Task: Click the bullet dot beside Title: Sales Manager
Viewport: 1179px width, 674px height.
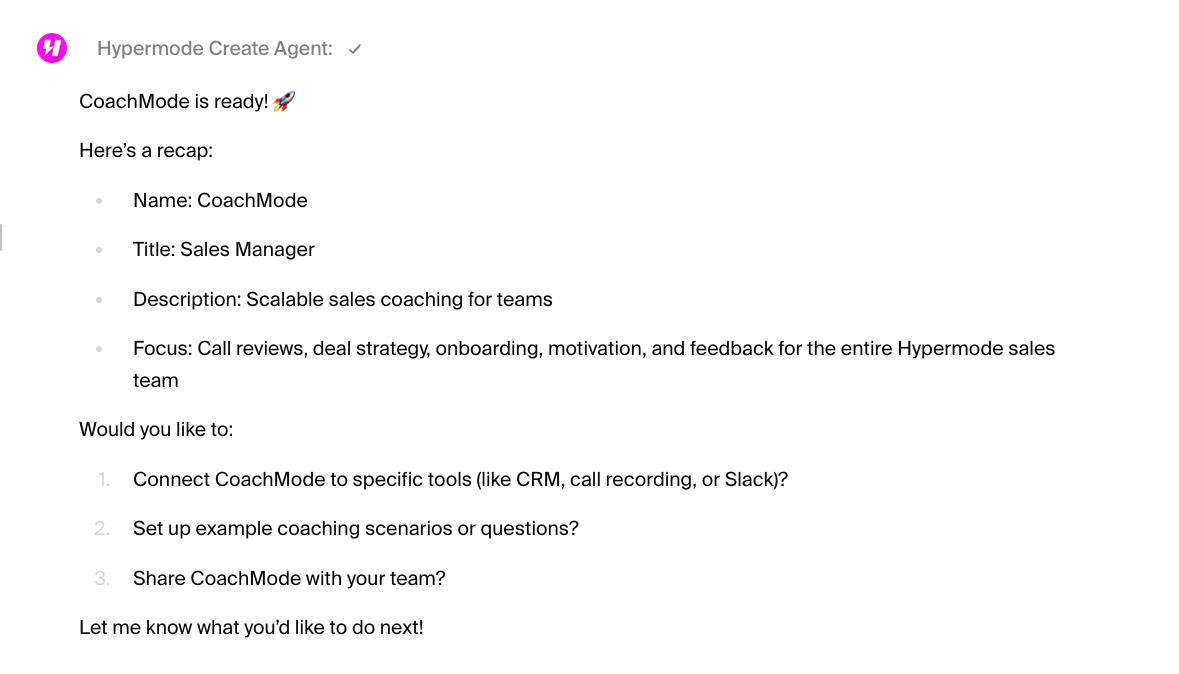Action: click(99, 250)
